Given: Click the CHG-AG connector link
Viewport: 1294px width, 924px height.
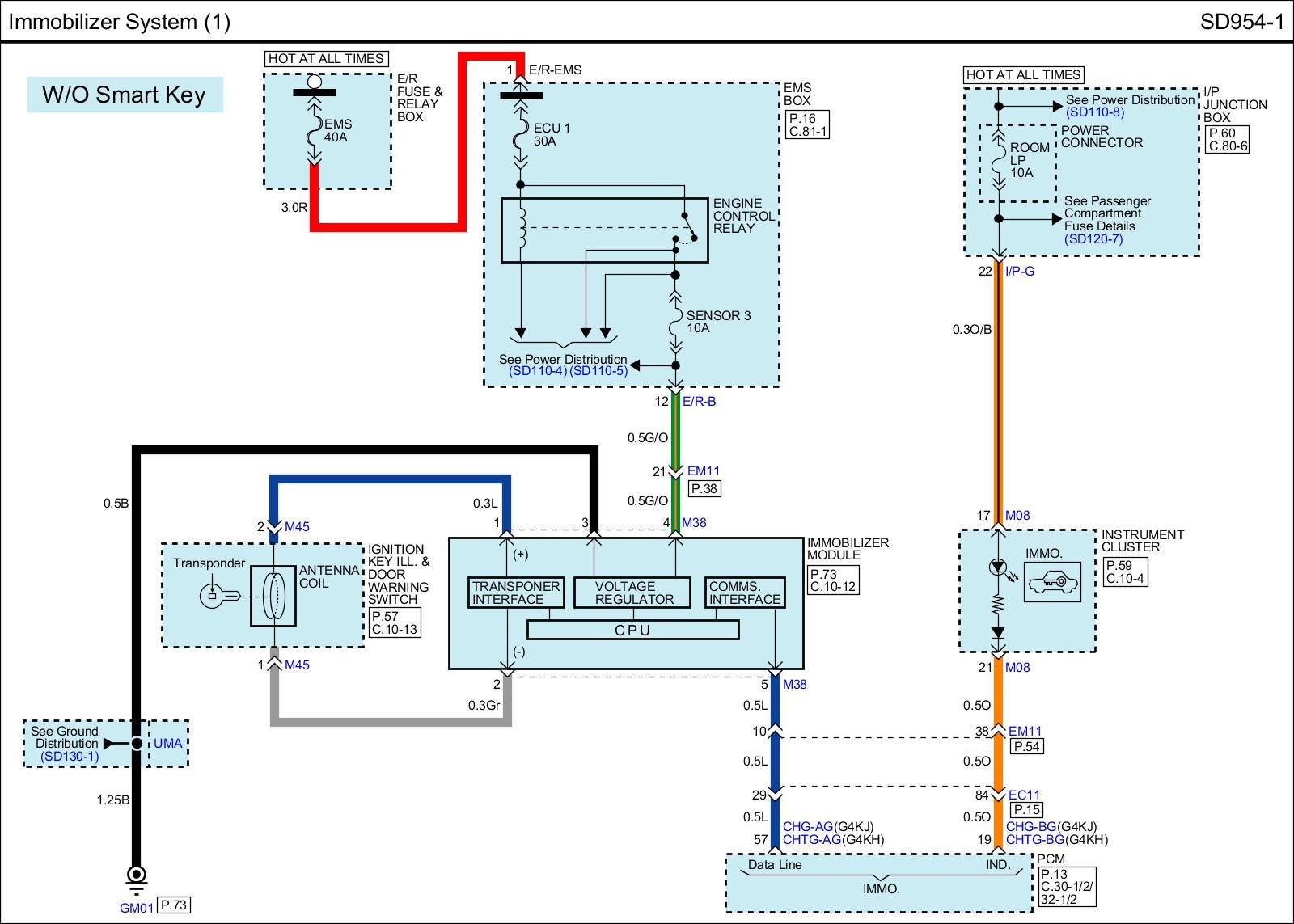Looking at the screenshot, I should pos(807,827).
